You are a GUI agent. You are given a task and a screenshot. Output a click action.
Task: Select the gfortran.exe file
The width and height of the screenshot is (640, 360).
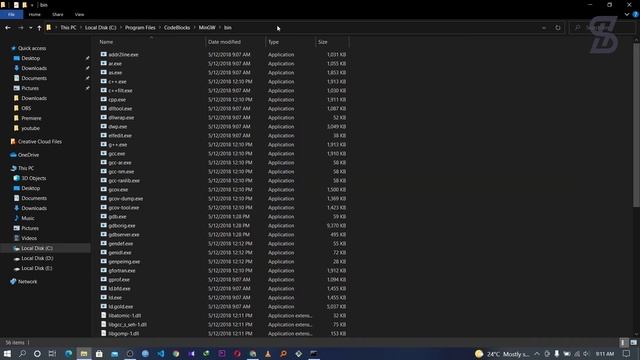point(122,271)
